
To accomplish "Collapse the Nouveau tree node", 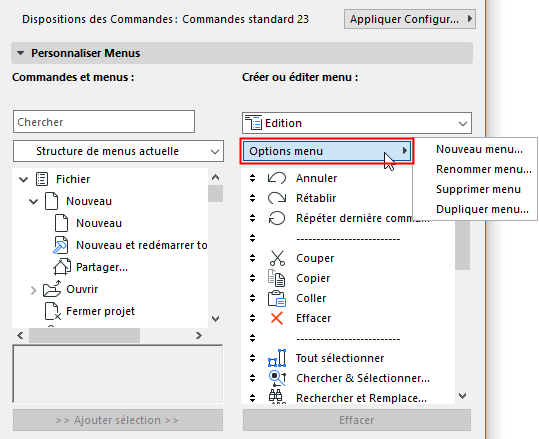I will pos(33,201).
